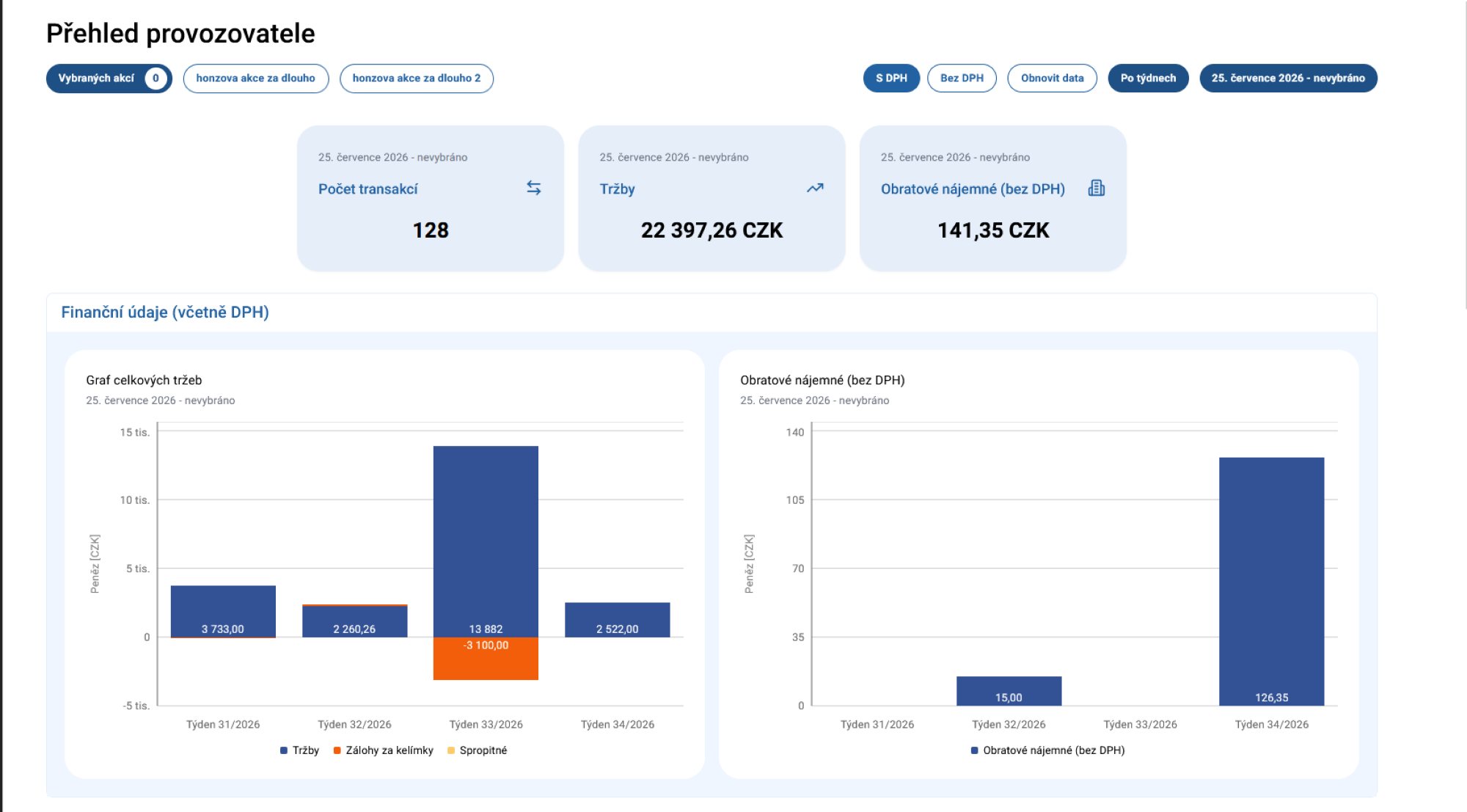
Task: Click the zero counter badge in Vybraných akcí
Action: (156, 78)
